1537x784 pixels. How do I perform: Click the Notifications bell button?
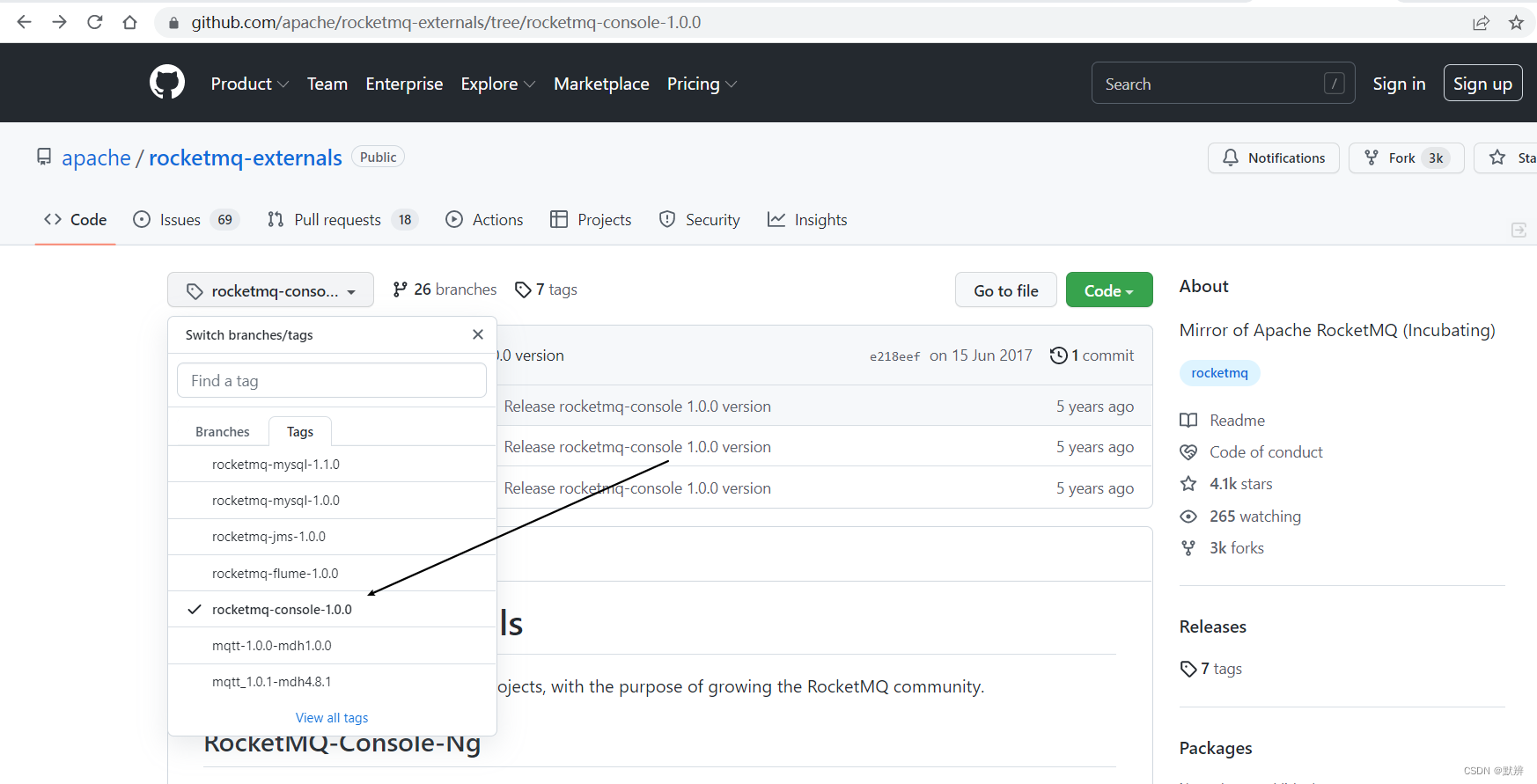click(x=1273, y=158)
